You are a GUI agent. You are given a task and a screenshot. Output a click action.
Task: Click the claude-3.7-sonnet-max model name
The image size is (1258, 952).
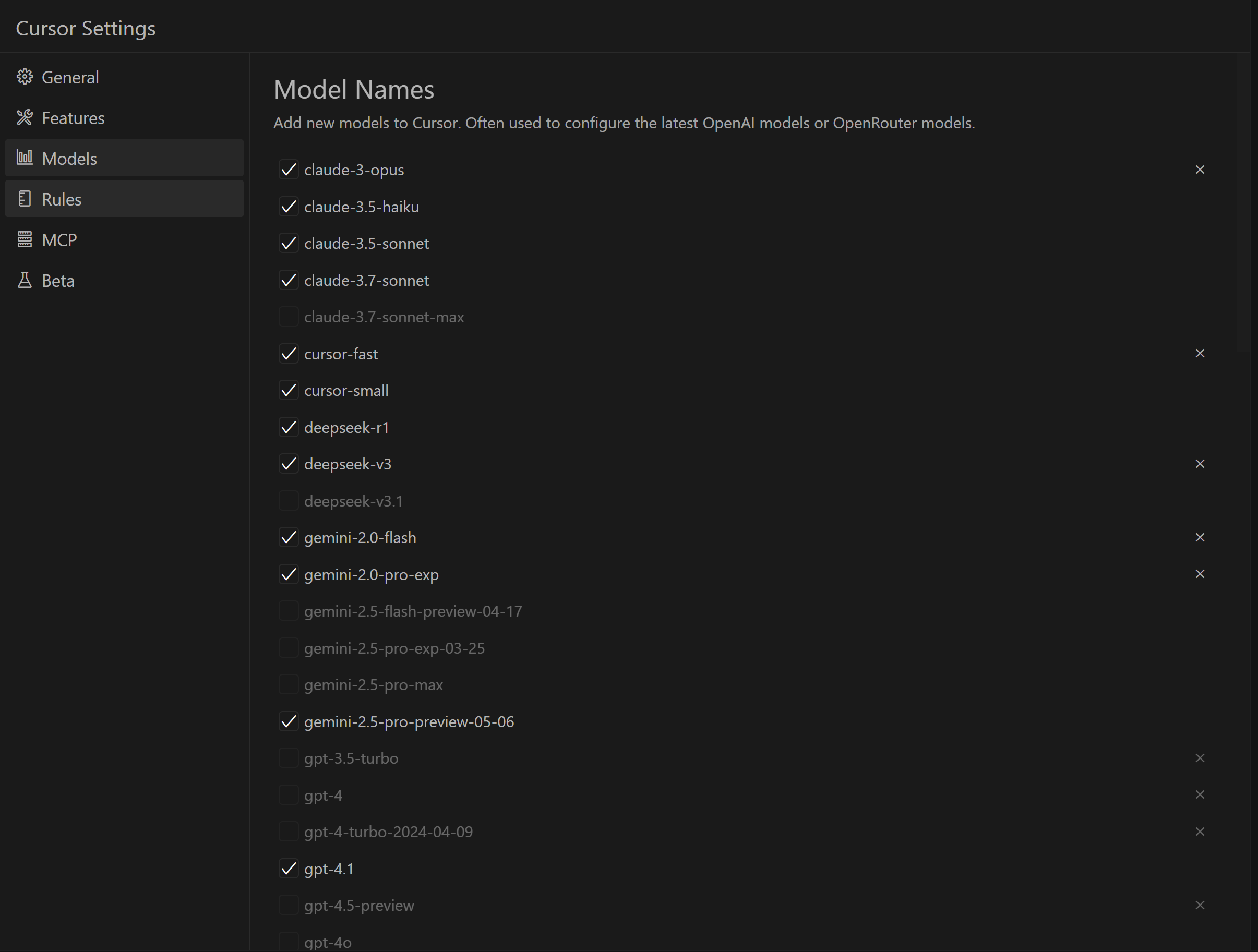tap(384, 317)
